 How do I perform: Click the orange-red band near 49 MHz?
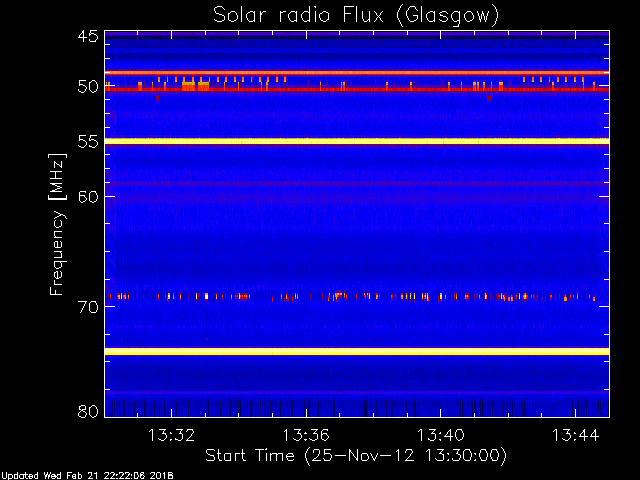[357, 73]
